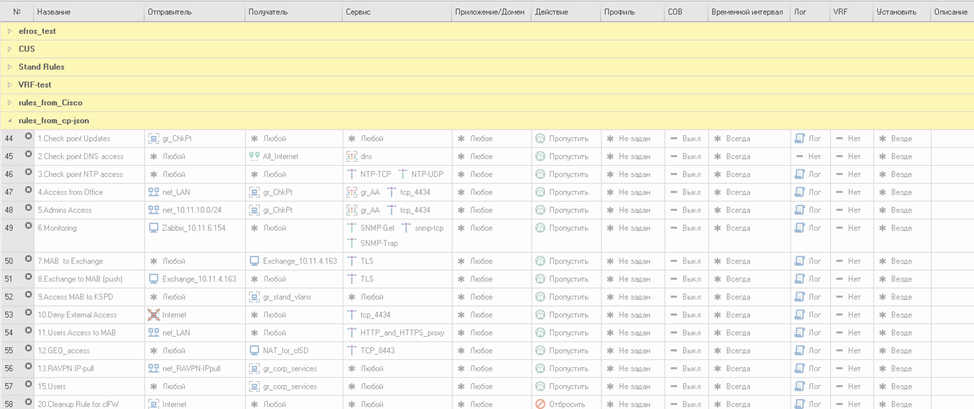Click dns service icon in rule 45

(352, 157)
